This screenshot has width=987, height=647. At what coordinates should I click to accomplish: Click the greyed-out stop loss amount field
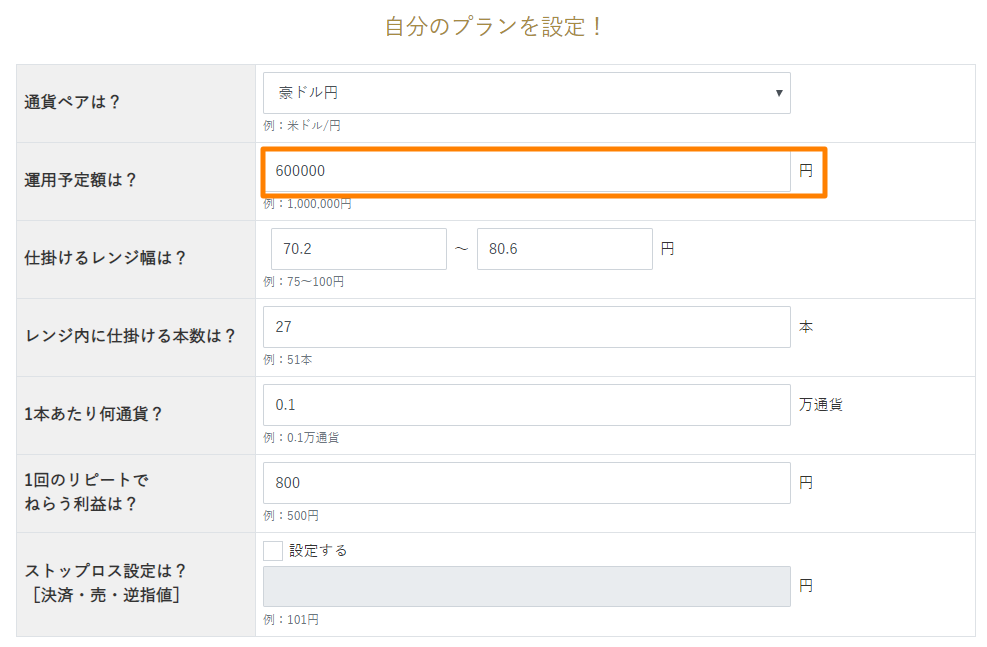[x=526, y=586]
